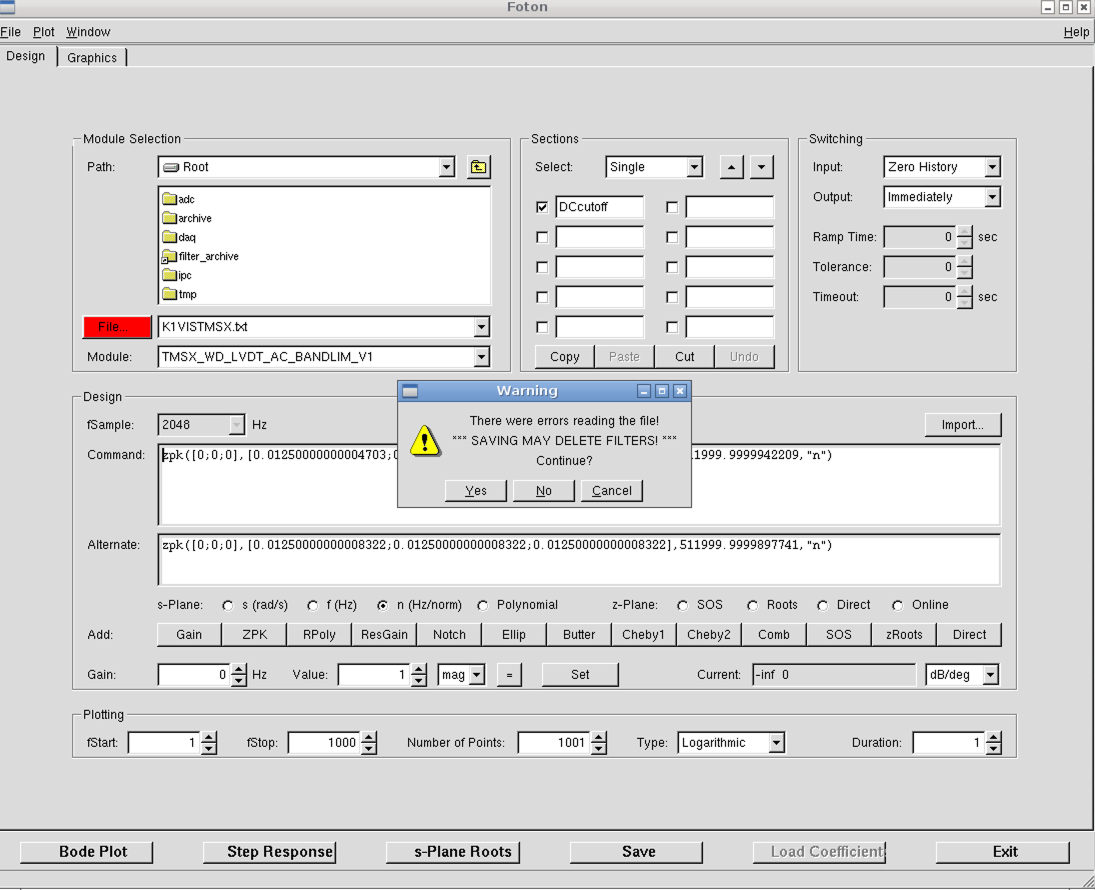This screenshot has height=890, width=1095.
Task: Click the Exit button
Action: click(1003, 852)
